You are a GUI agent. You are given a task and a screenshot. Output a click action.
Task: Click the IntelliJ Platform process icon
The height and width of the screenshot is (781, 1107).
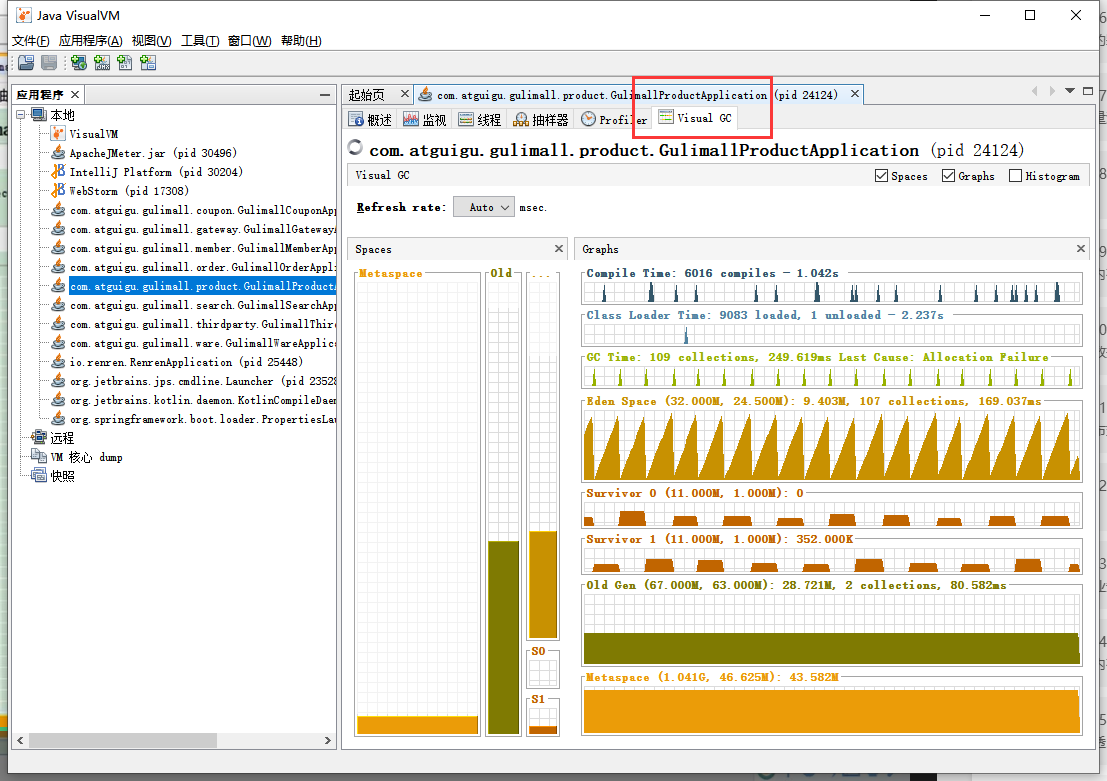pos(59,172)
